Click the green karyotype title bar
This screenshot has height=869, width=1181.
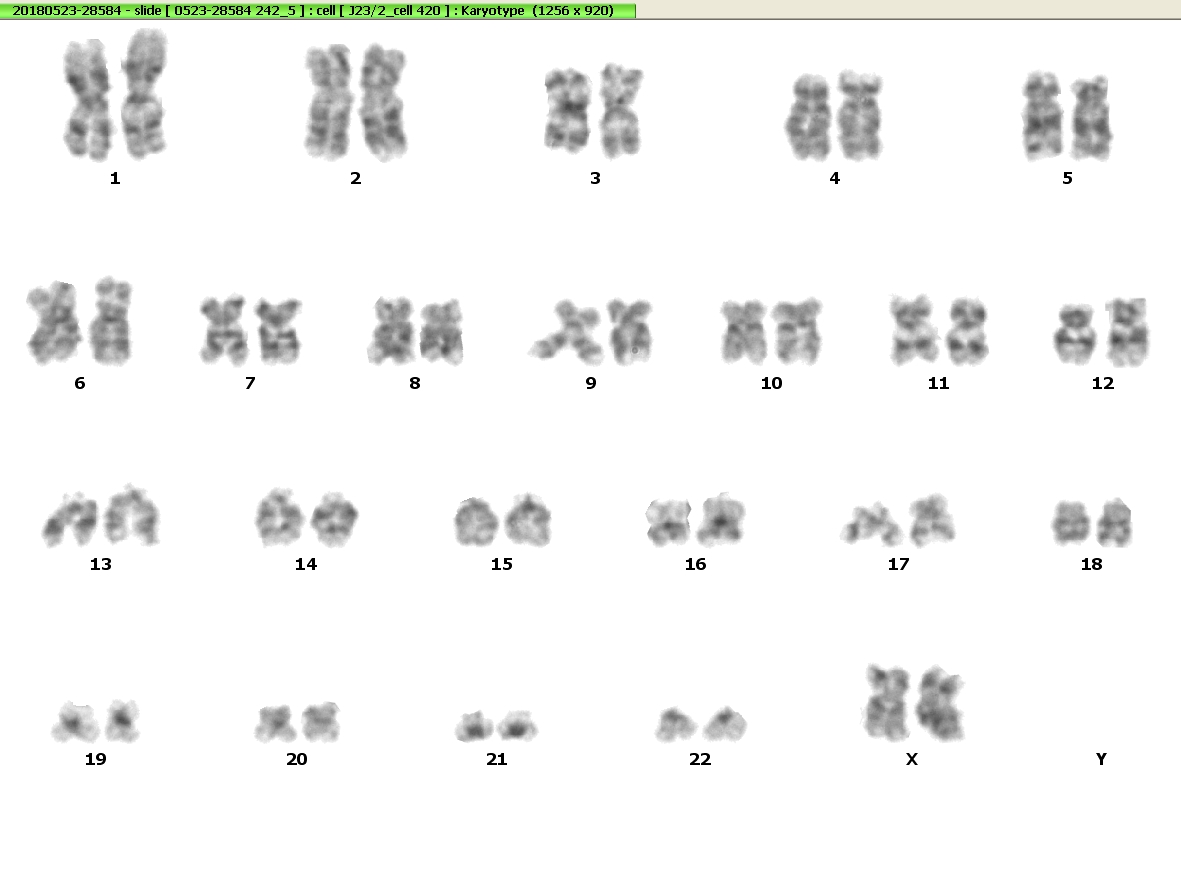pos(317,11)
